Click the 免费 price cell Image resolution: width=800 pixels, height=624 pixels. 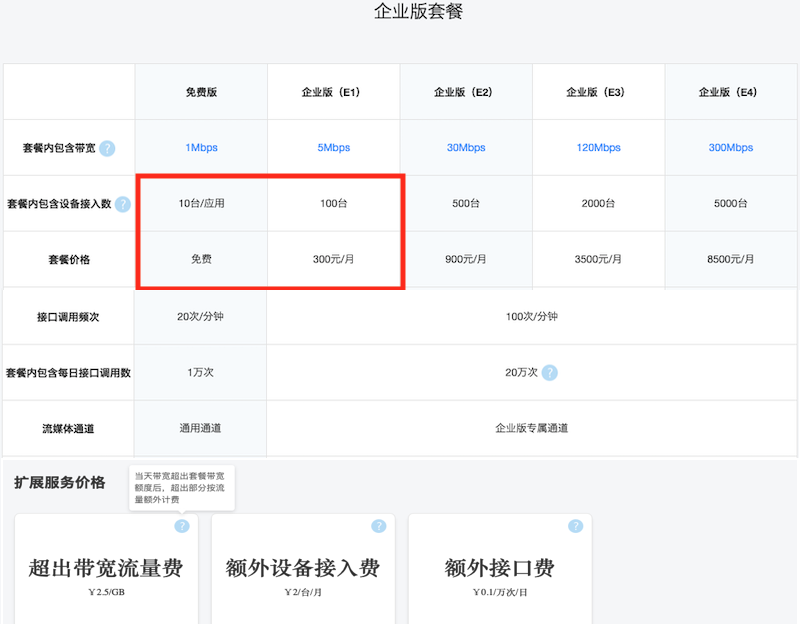[201, 259]
